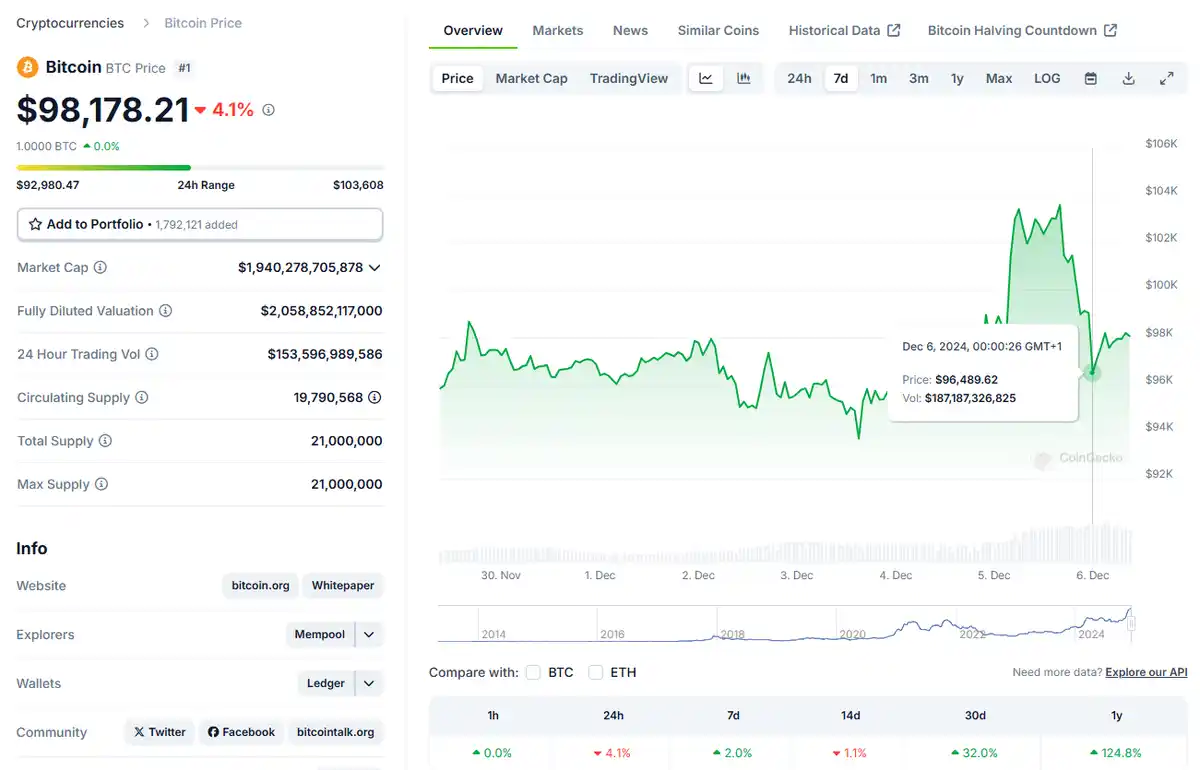Open Historical Data external link
The height and width of the screenshot is (770, 1200).
click(x=844, y=30)
